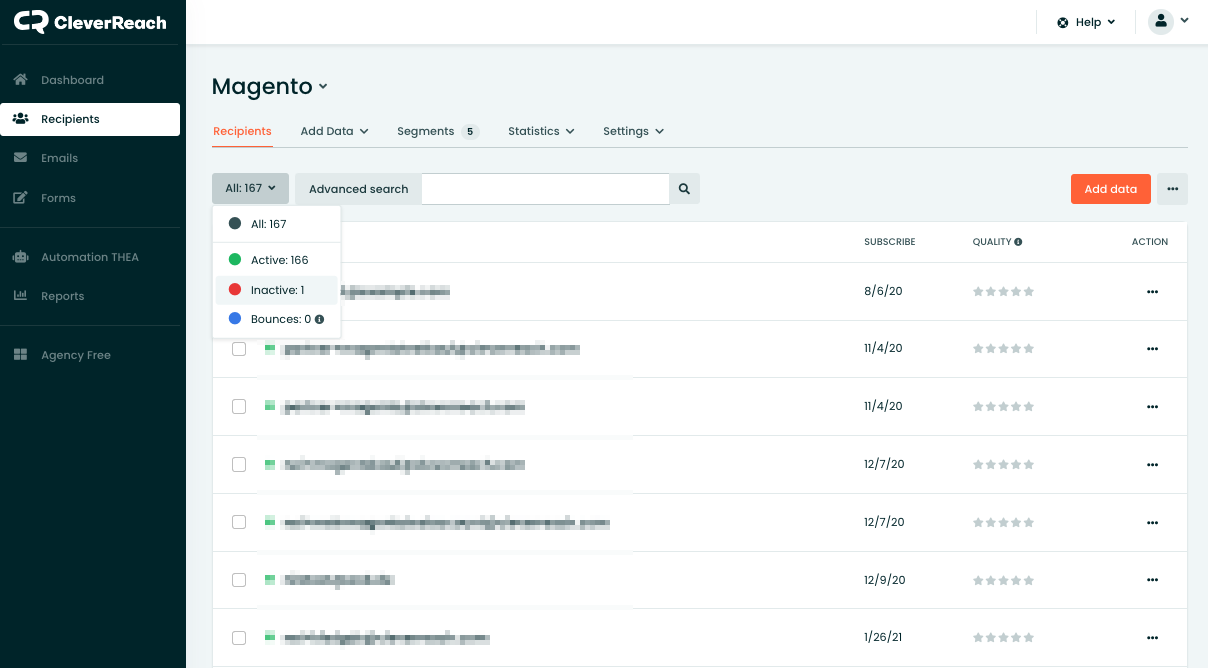Image resolution: width=1208 pixels, height=668 pixels.
Task: Click the Recipients people icon
Action: 20,119
